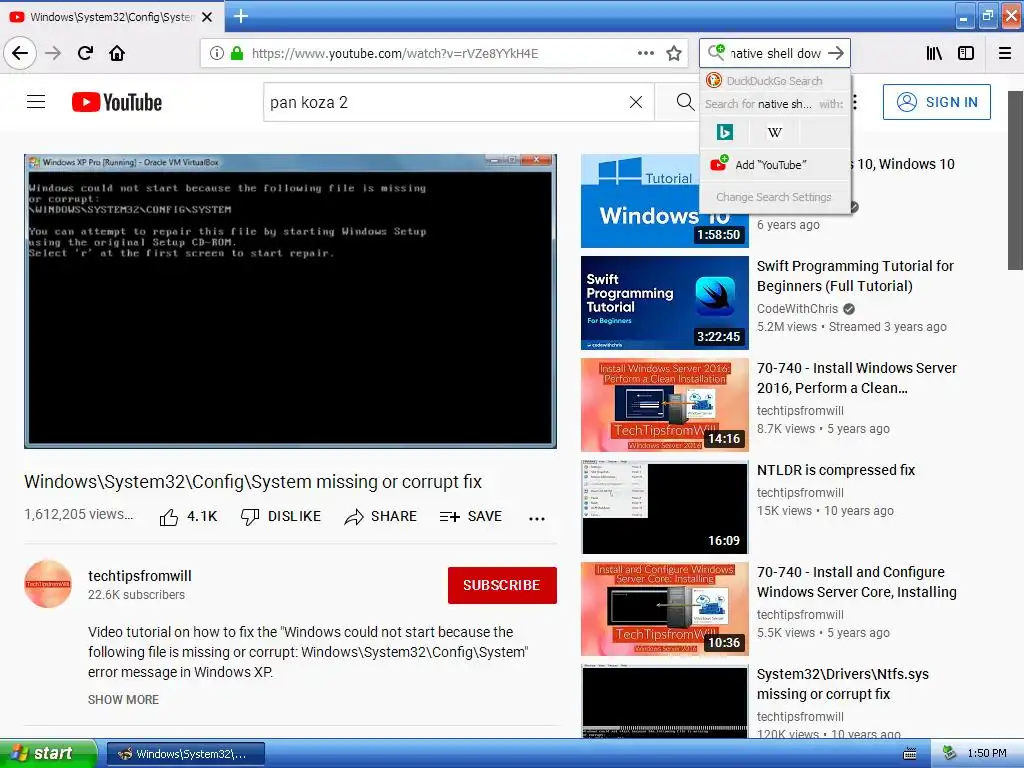This screenshot has width=1024, height=768.
Task: Open the Firefox hamburger menu
Action: pyautogui.click(x=1005, y=53)
